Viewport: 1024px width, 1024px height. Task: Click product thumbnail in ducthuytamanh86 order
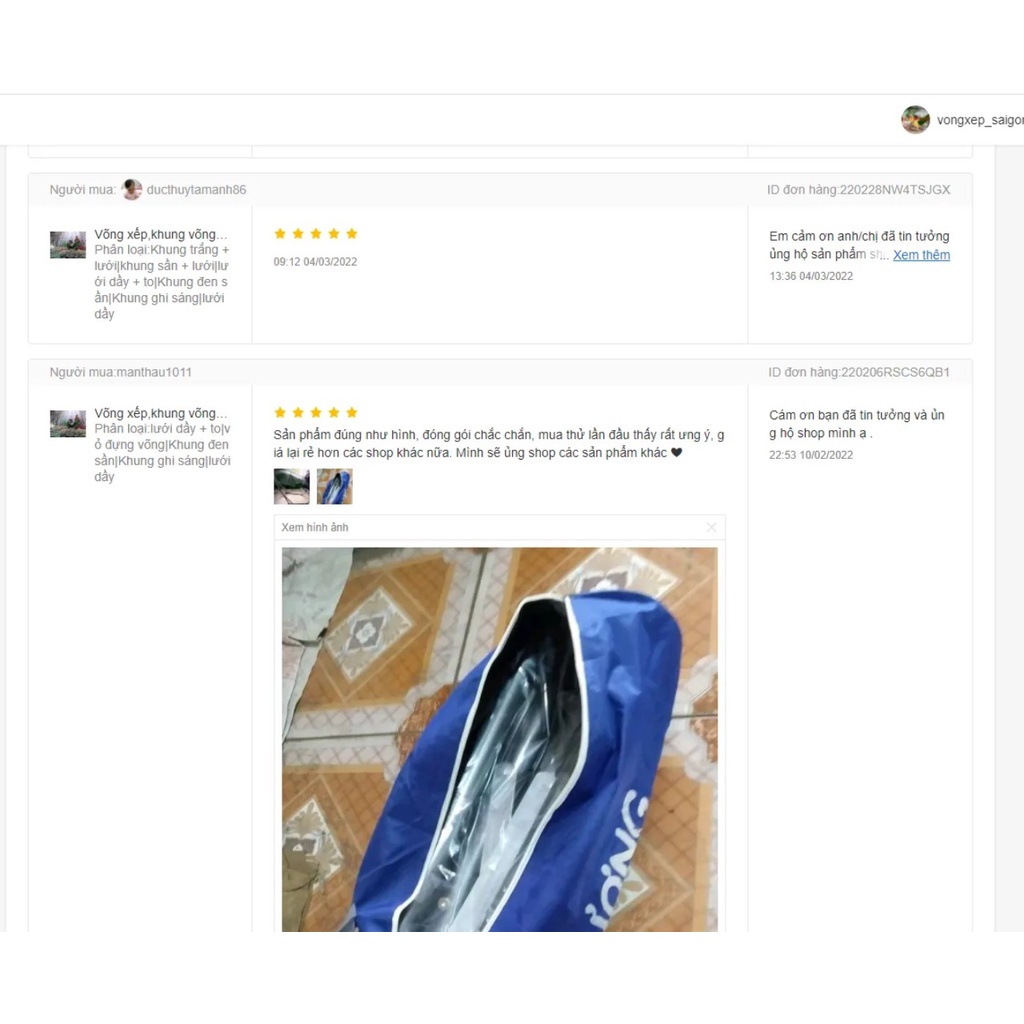click(68, 244)
